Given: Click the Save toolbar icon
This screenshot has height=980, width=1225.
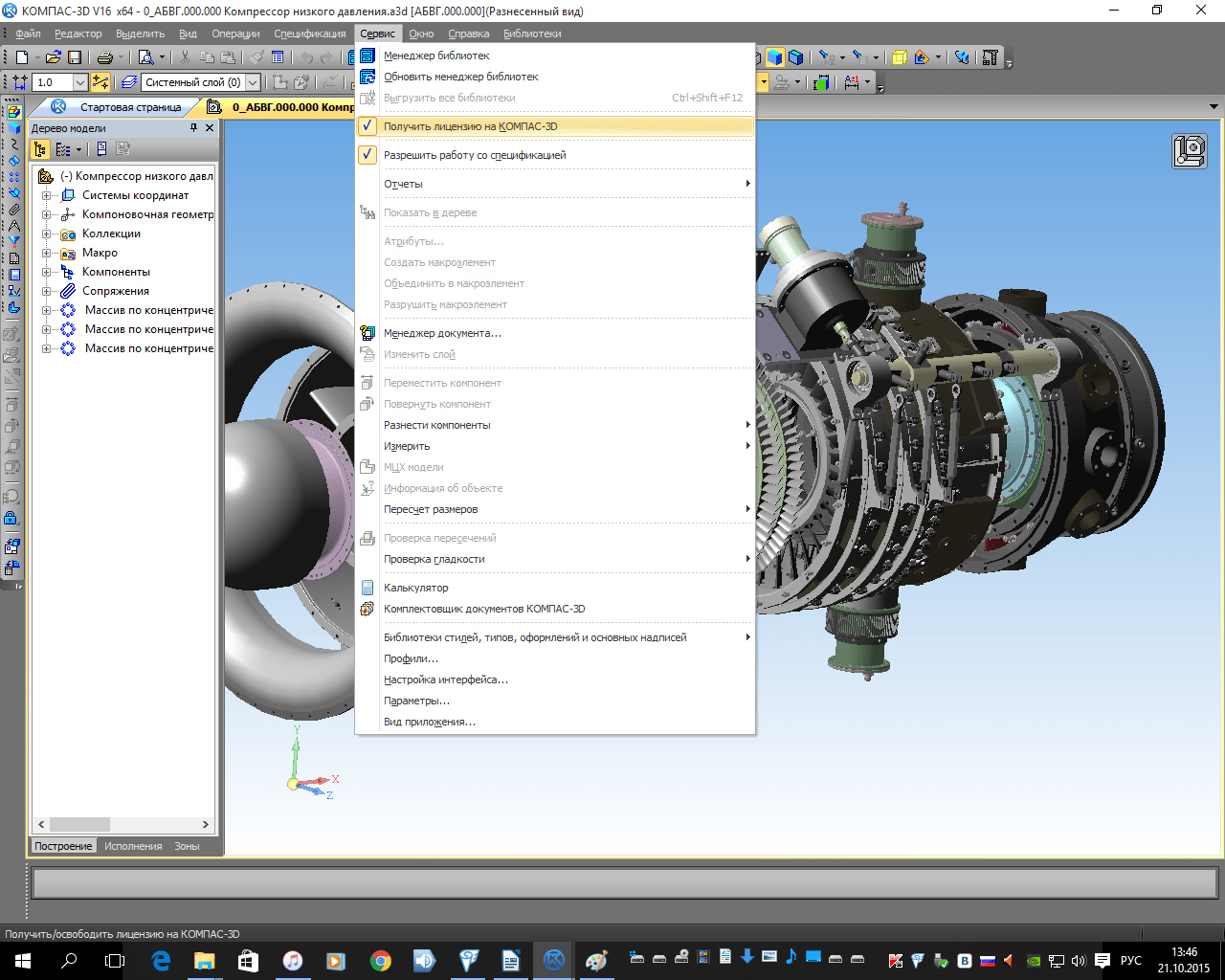Looking at the screenshot, I should [x=75, y=56].
